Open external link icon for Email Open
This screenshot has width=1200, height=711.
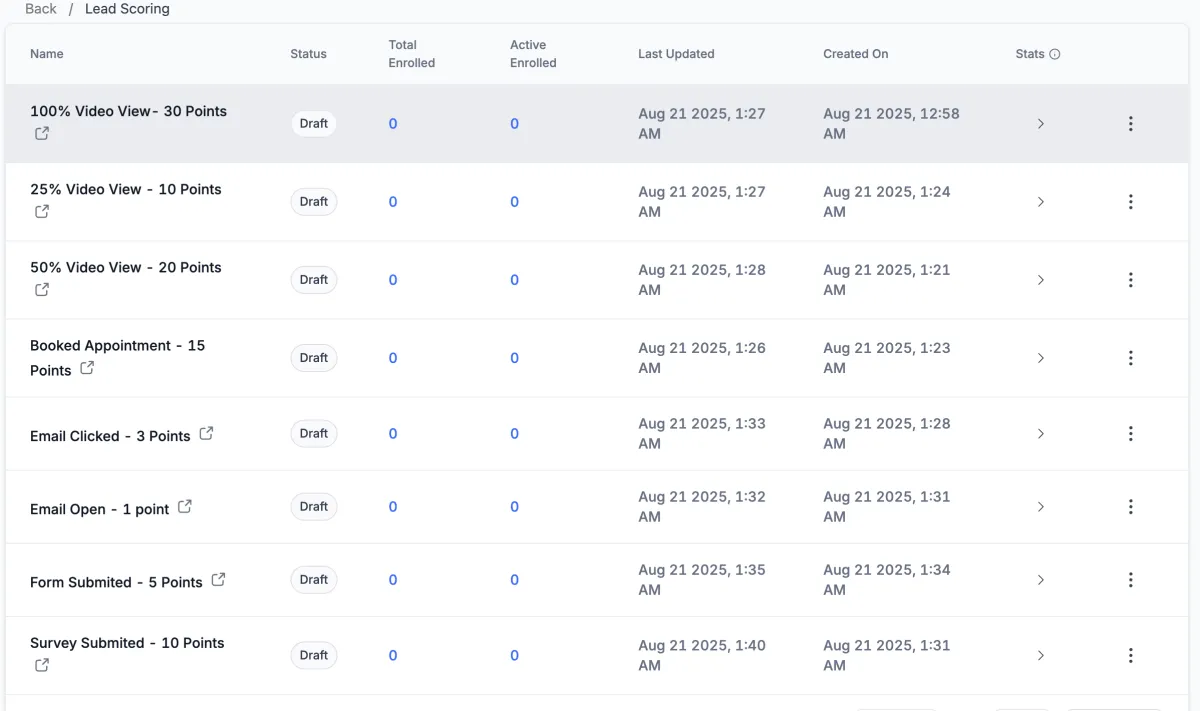coord(185,507)
